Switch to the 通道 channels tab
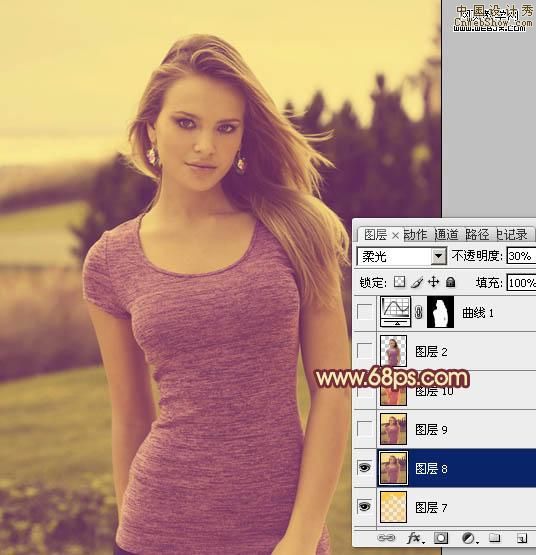Screen dimensions: 536x555 446,234
